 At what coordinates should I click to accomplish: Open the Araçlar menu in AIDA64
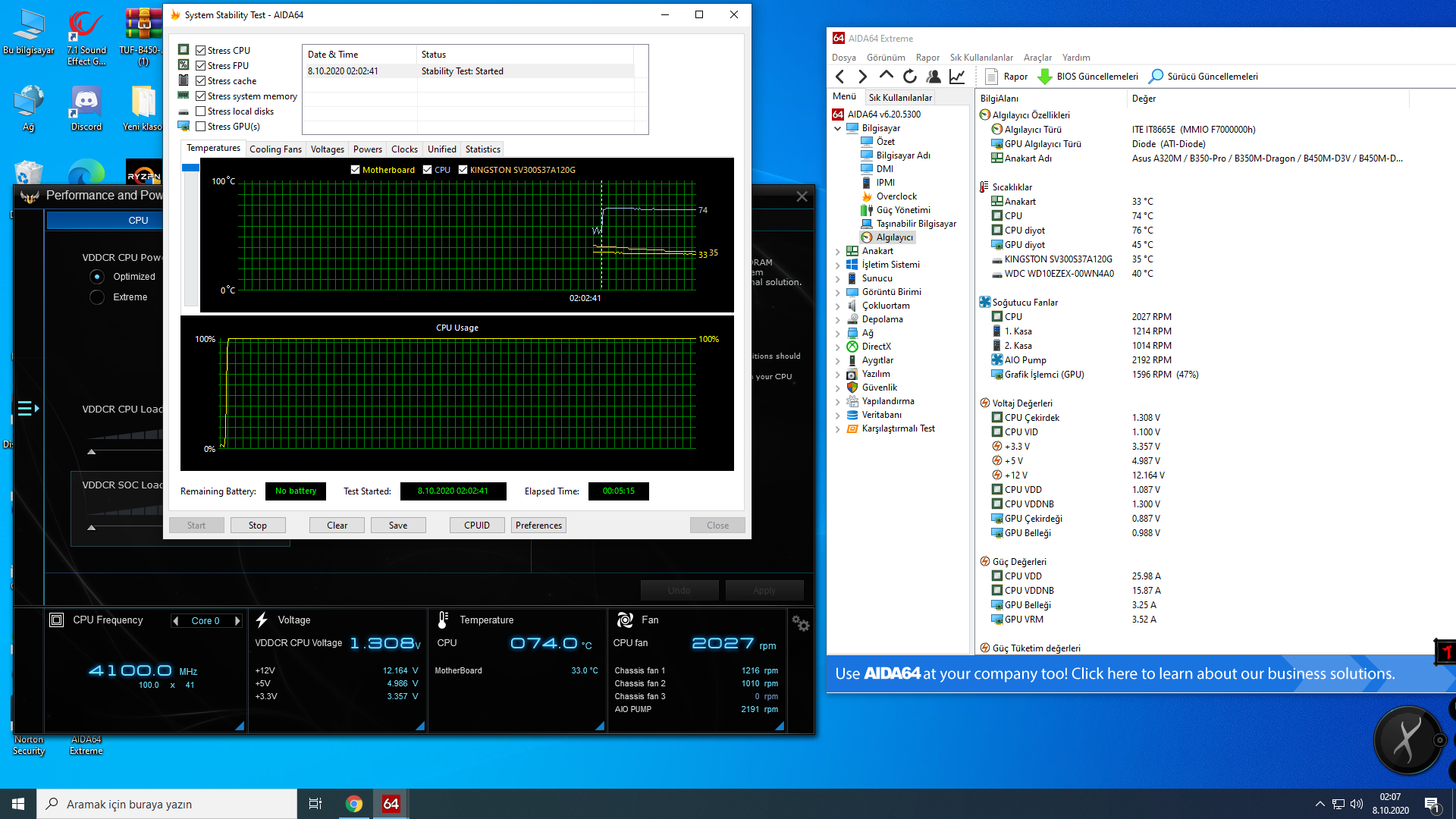tap(1037, 58)
